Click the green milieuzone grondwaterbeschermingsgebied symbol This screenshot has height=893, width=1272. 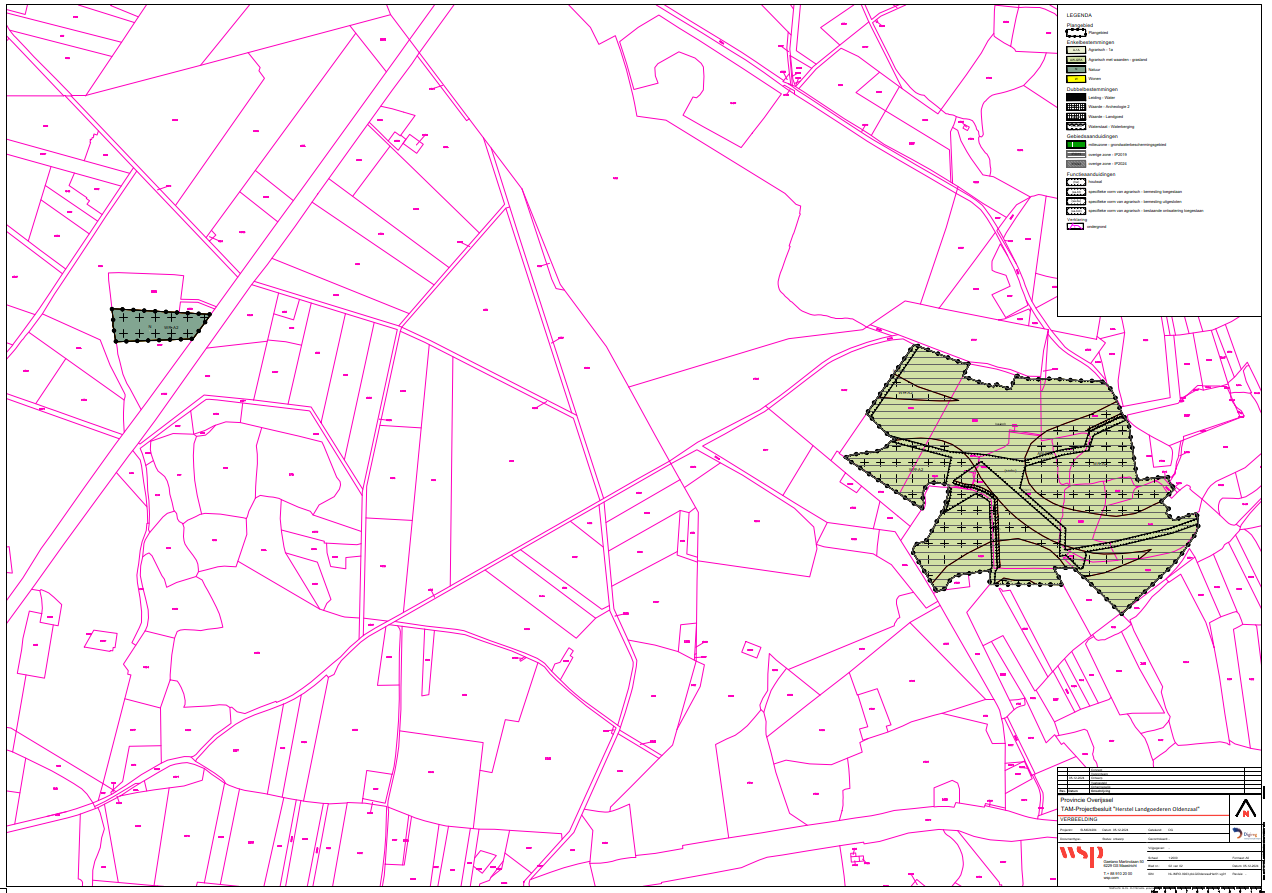[x=1076, y=144]
